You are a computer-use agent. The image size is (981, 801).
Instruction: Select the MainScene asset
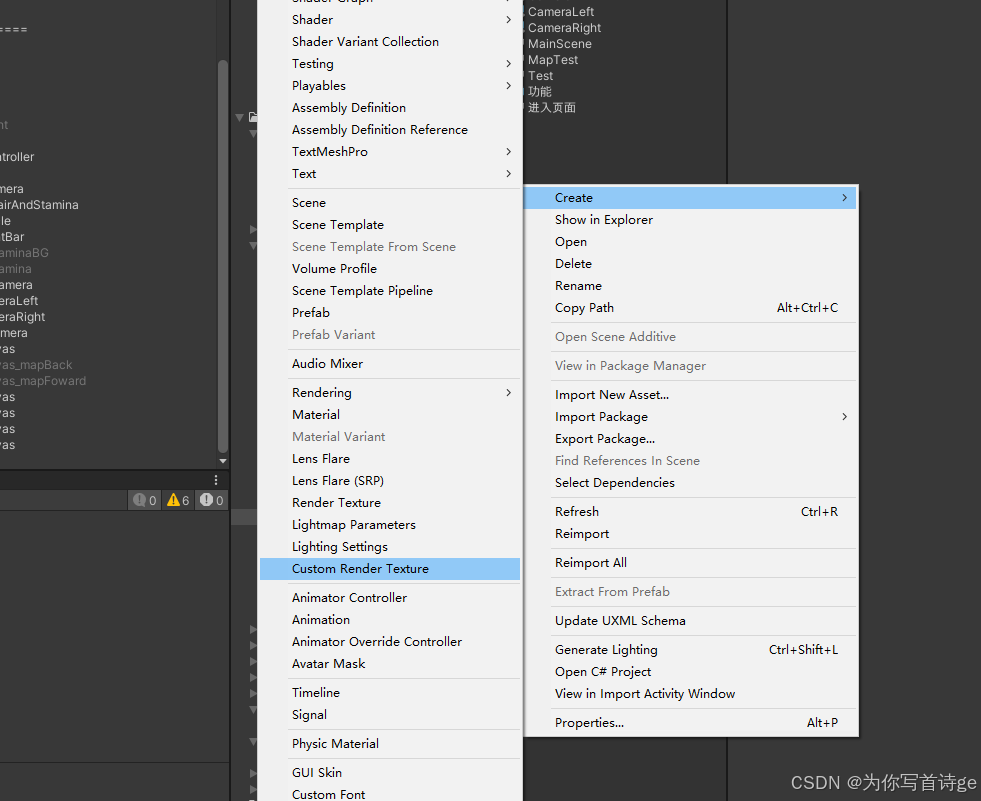(x=559, y=44)
